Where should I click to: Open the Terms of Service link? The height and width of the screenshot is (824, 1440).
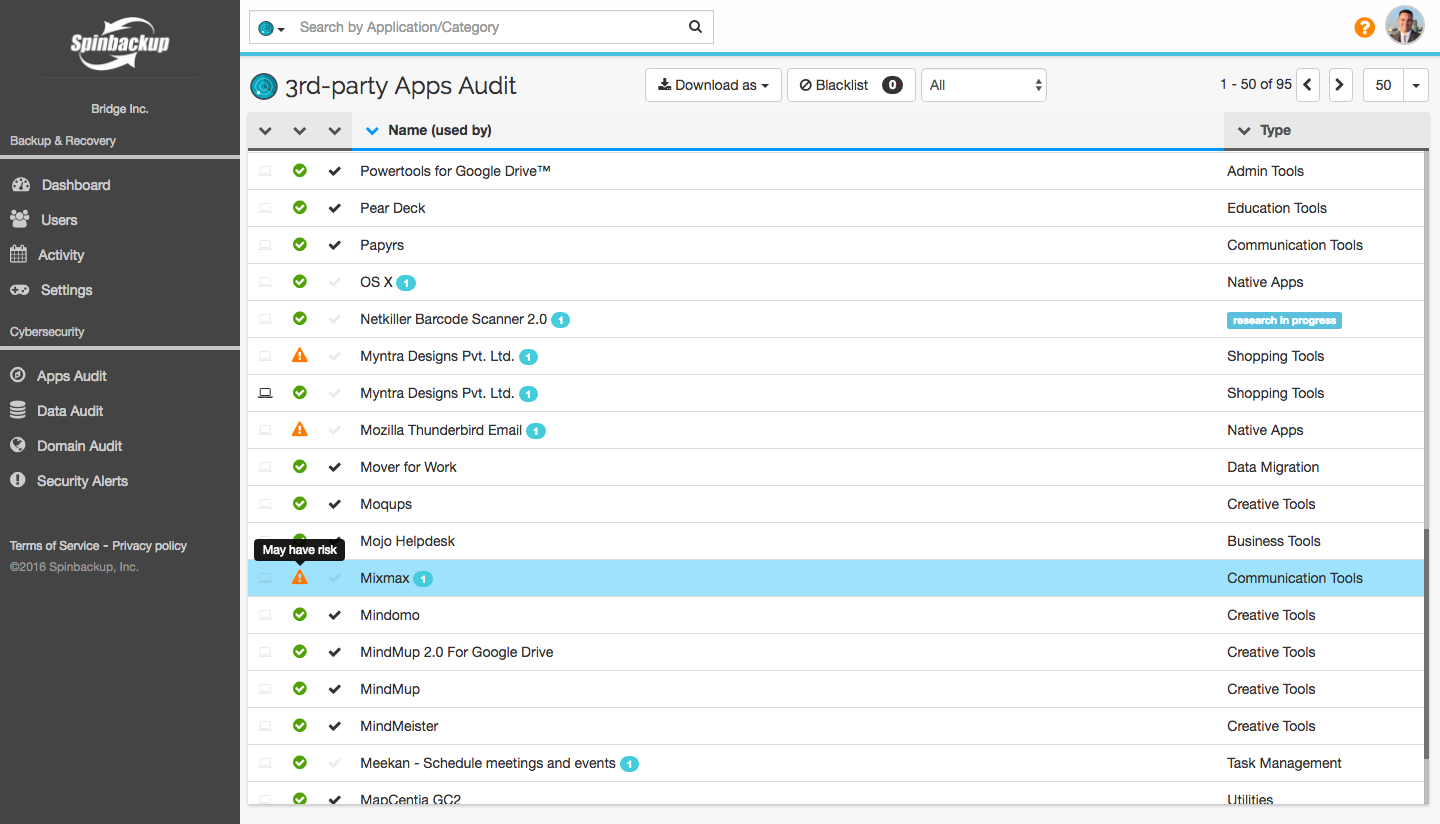(x=54, y=546)
